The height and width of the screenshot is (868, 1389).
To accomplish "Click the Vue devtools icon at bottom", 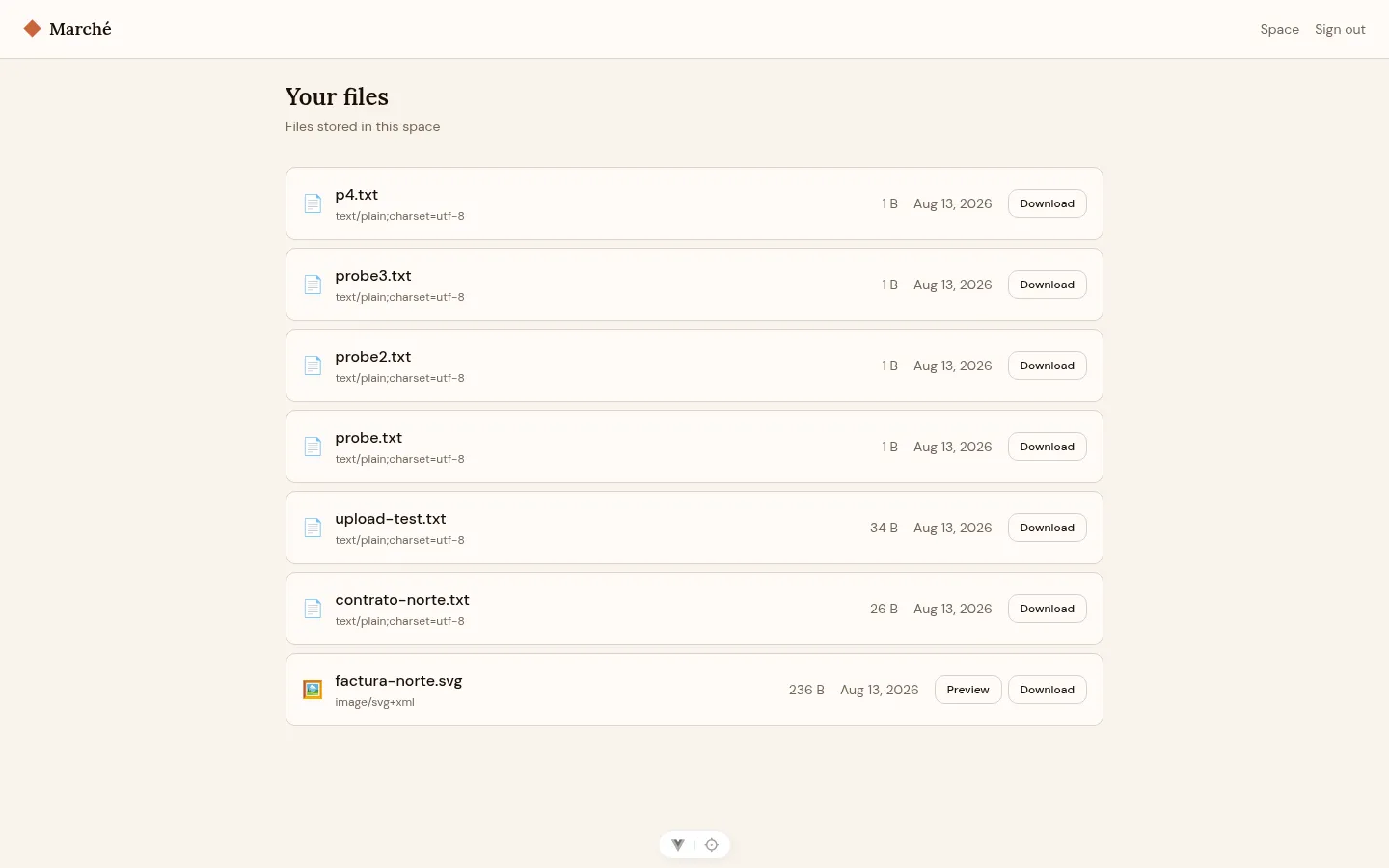I will [x=678, y=845].
